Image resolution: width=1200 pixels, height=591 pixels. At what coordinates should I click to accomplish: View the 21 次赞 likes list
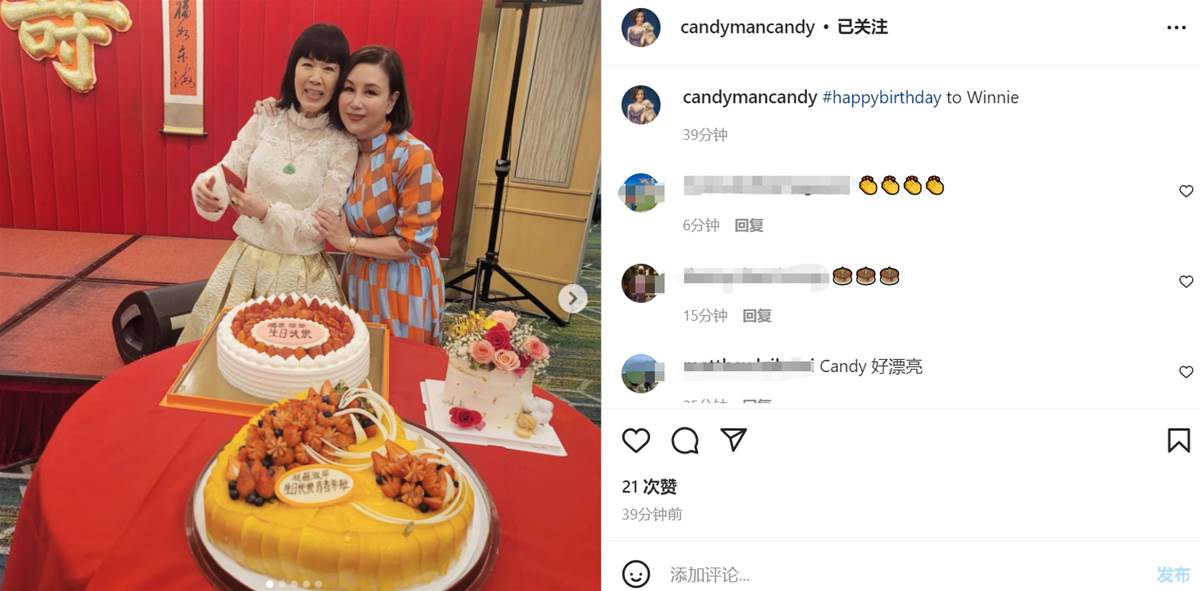[x=649, y=487]
